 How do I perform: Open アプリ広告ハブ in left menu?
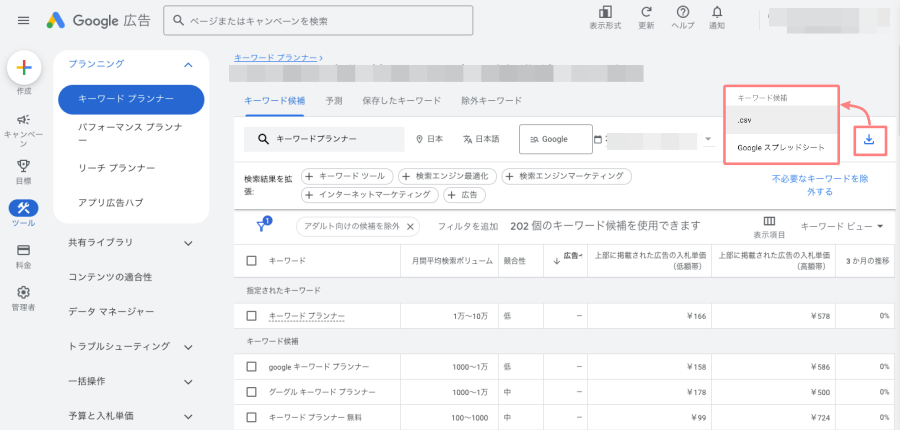(x=110, y=203)
